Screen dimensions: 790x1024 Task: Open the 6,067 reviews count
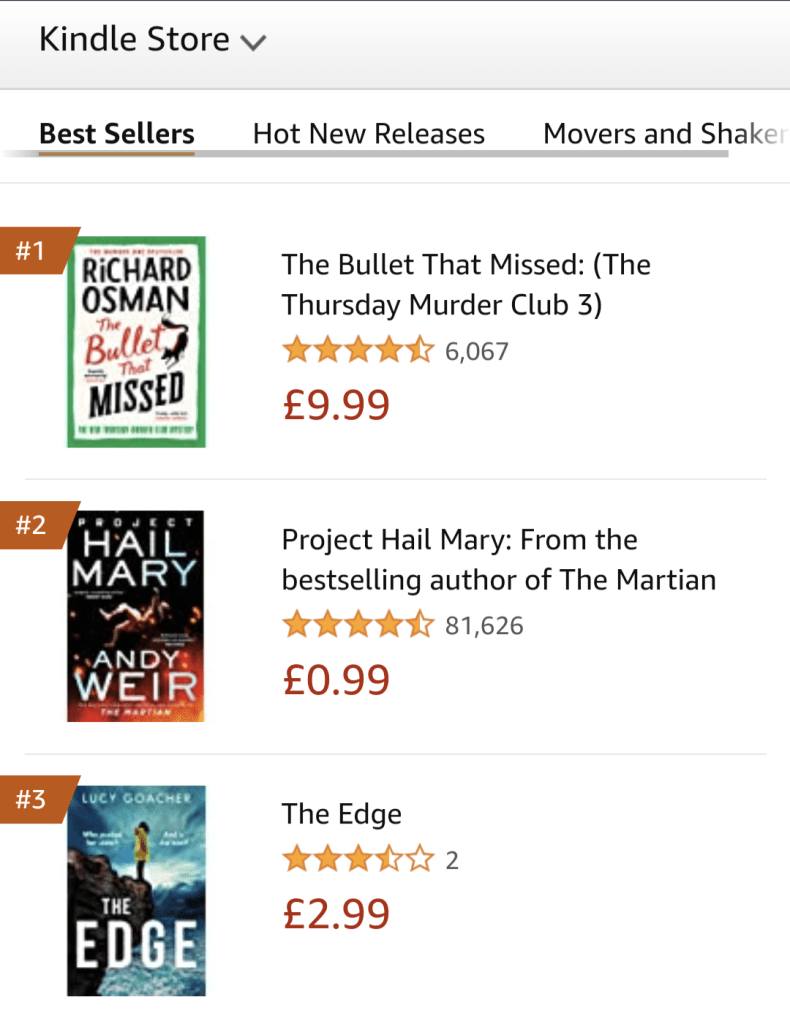(x=477, y=352)
